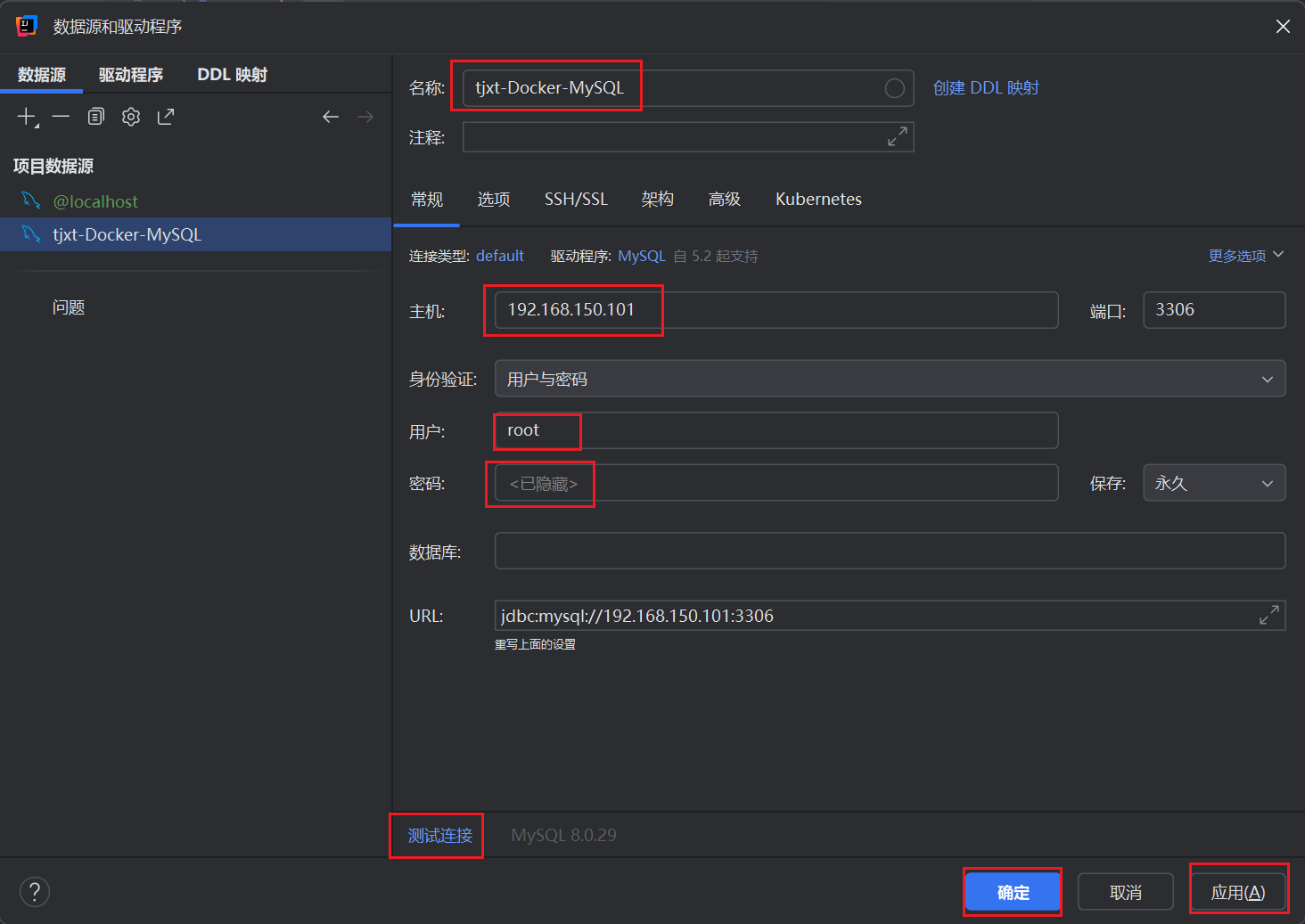
Task: Click the MySQL driver link
Action: coord(642,256)
